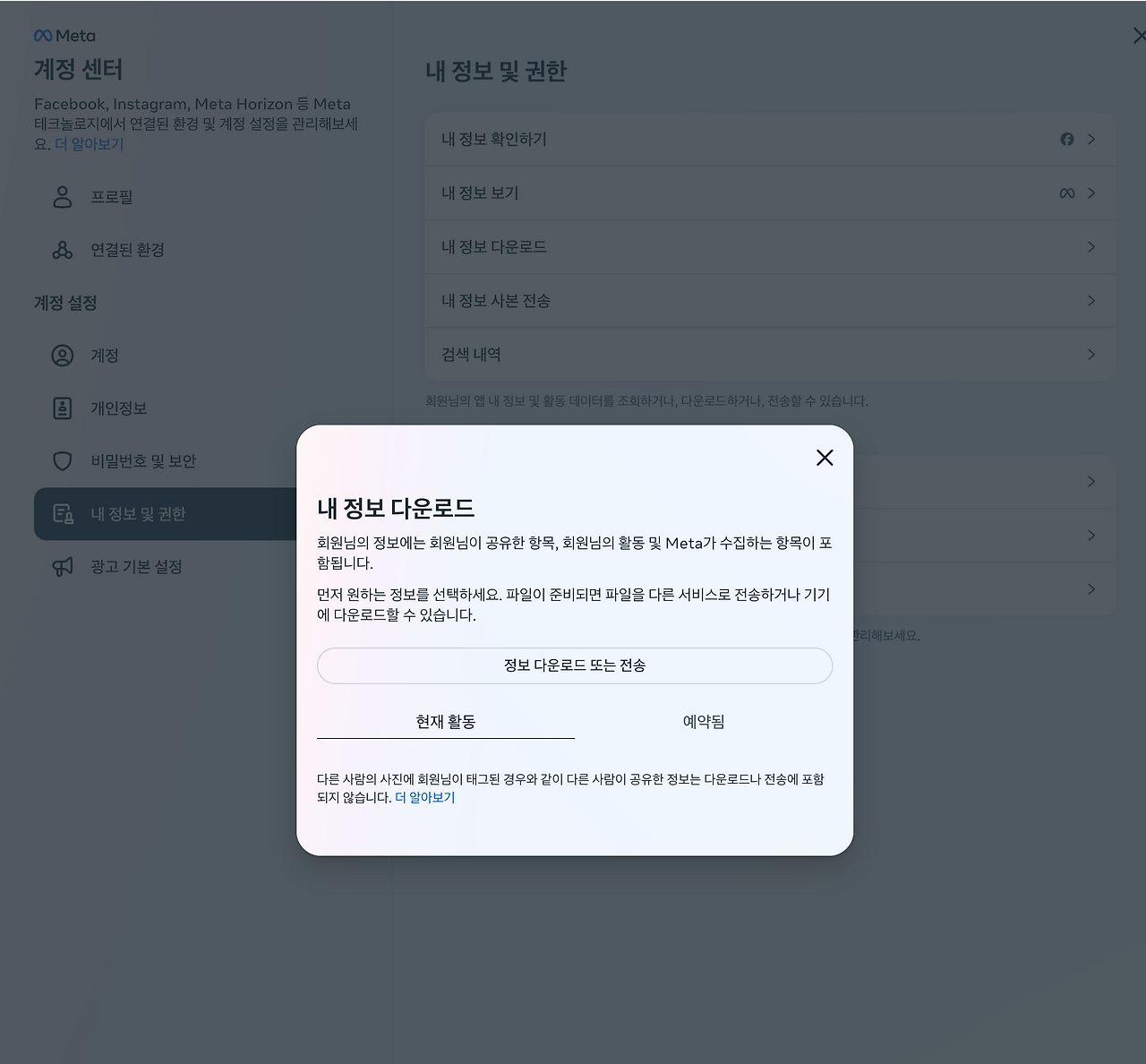This screenshot has width=1146, height=1064.
Task: Close the 내 정보 다운로드 dialog
Action: [x=824, y=458]
